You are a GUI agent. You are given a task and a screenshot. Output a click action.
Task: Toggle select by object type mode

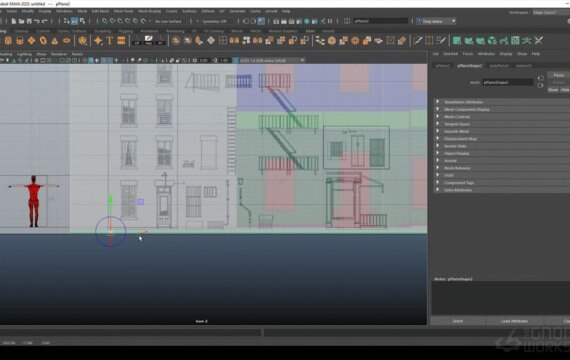pos(75,21)
